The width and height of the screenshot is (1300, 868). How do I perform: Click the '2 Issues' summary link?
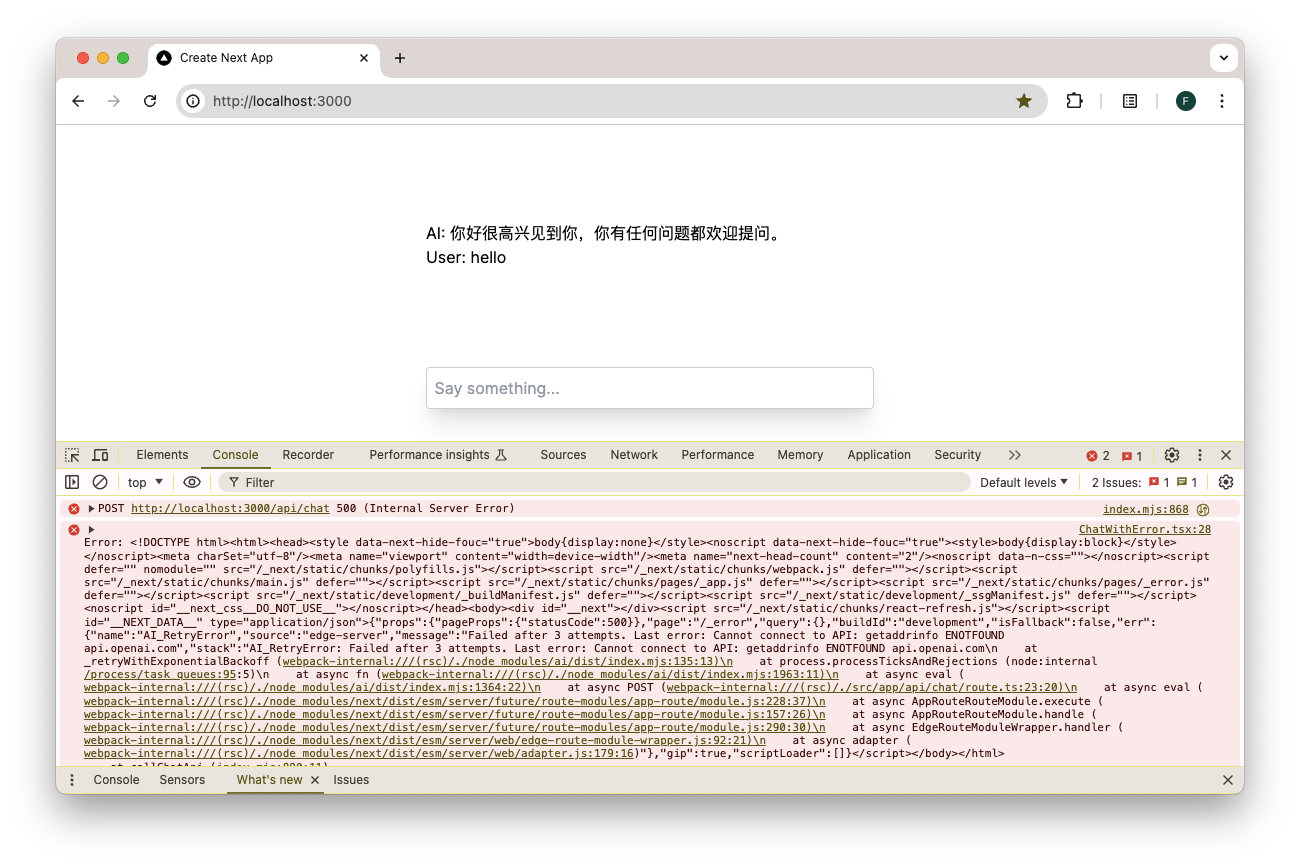[x=1144, y=482]
